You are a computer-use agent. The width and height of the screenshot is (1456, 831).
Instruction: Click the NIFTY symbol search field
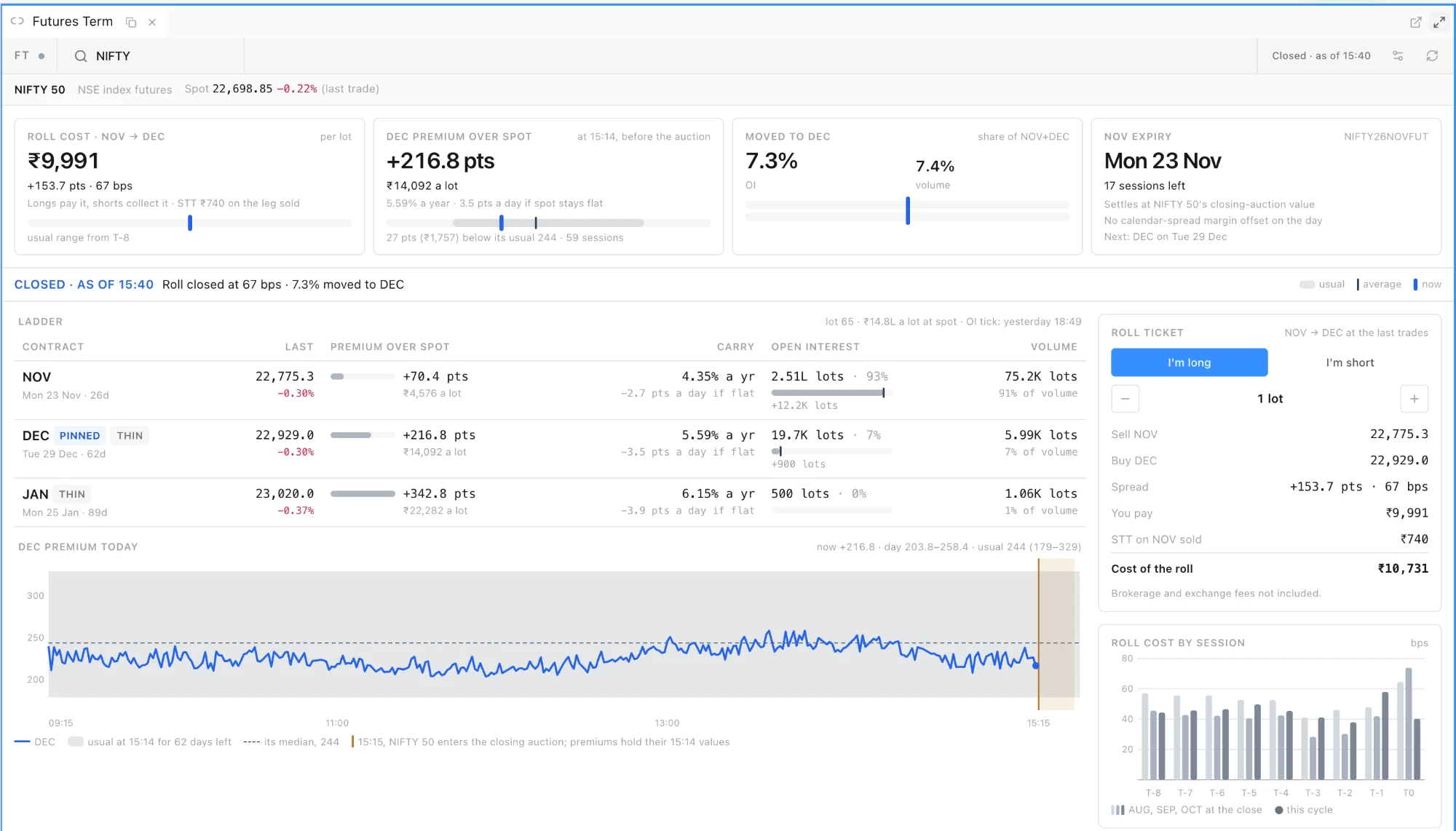point(151,56)
